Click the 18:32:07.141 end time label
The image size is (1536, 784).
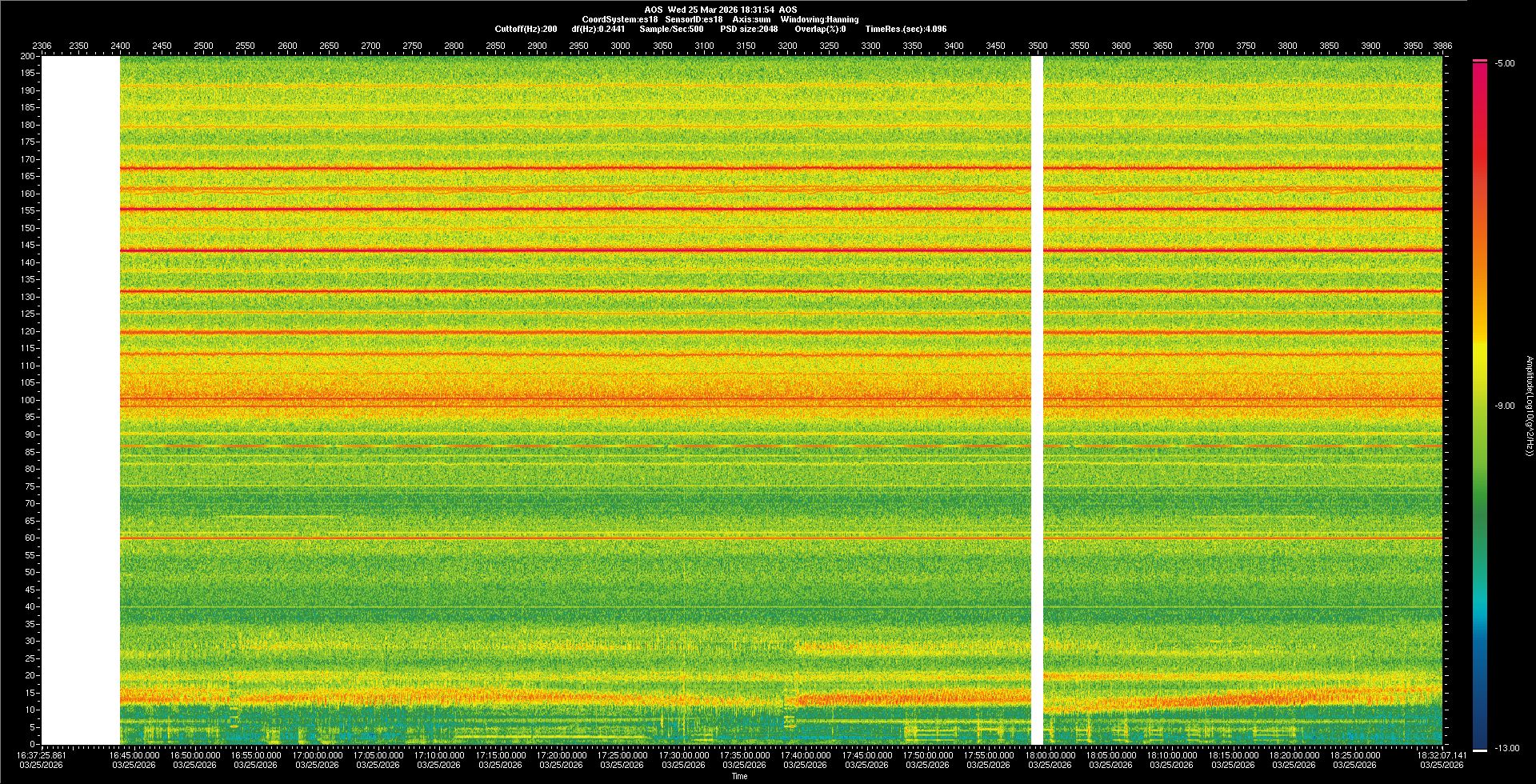point(1442,754)
